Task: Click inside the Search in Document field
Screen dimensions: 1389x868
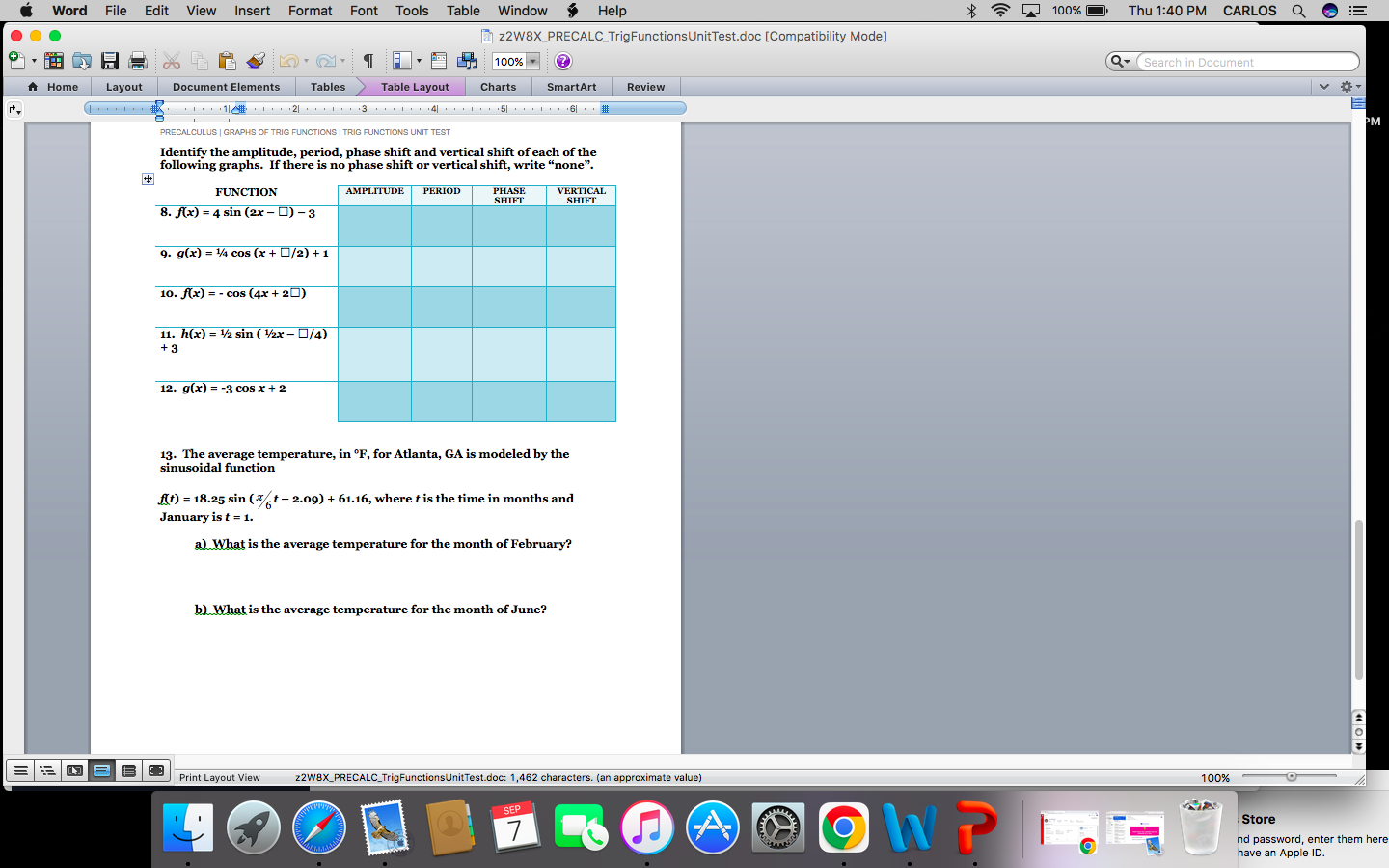Action: tap(1244, 61)
